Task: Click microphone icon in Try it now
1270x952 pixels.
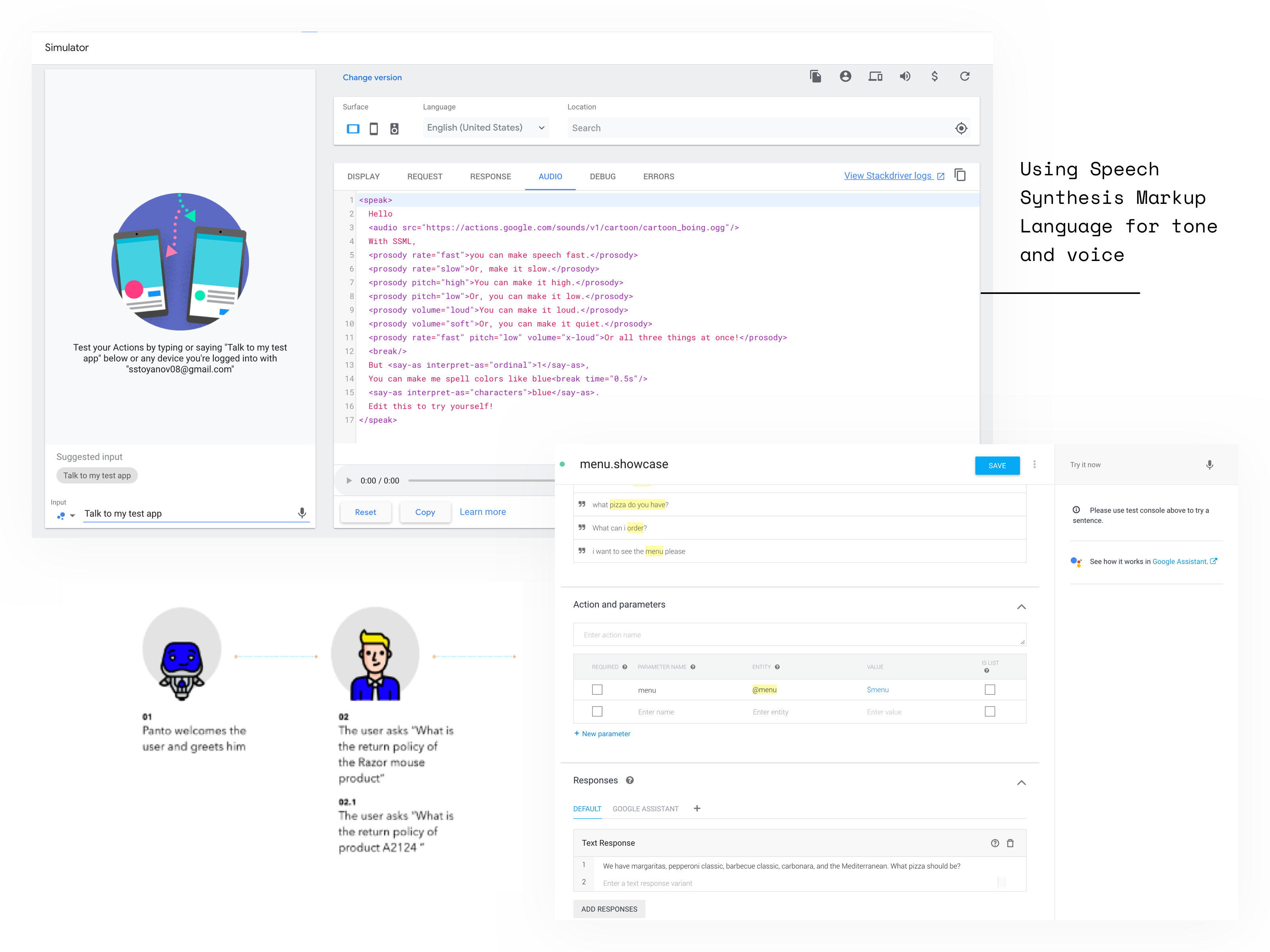Action: [1209, 465]
